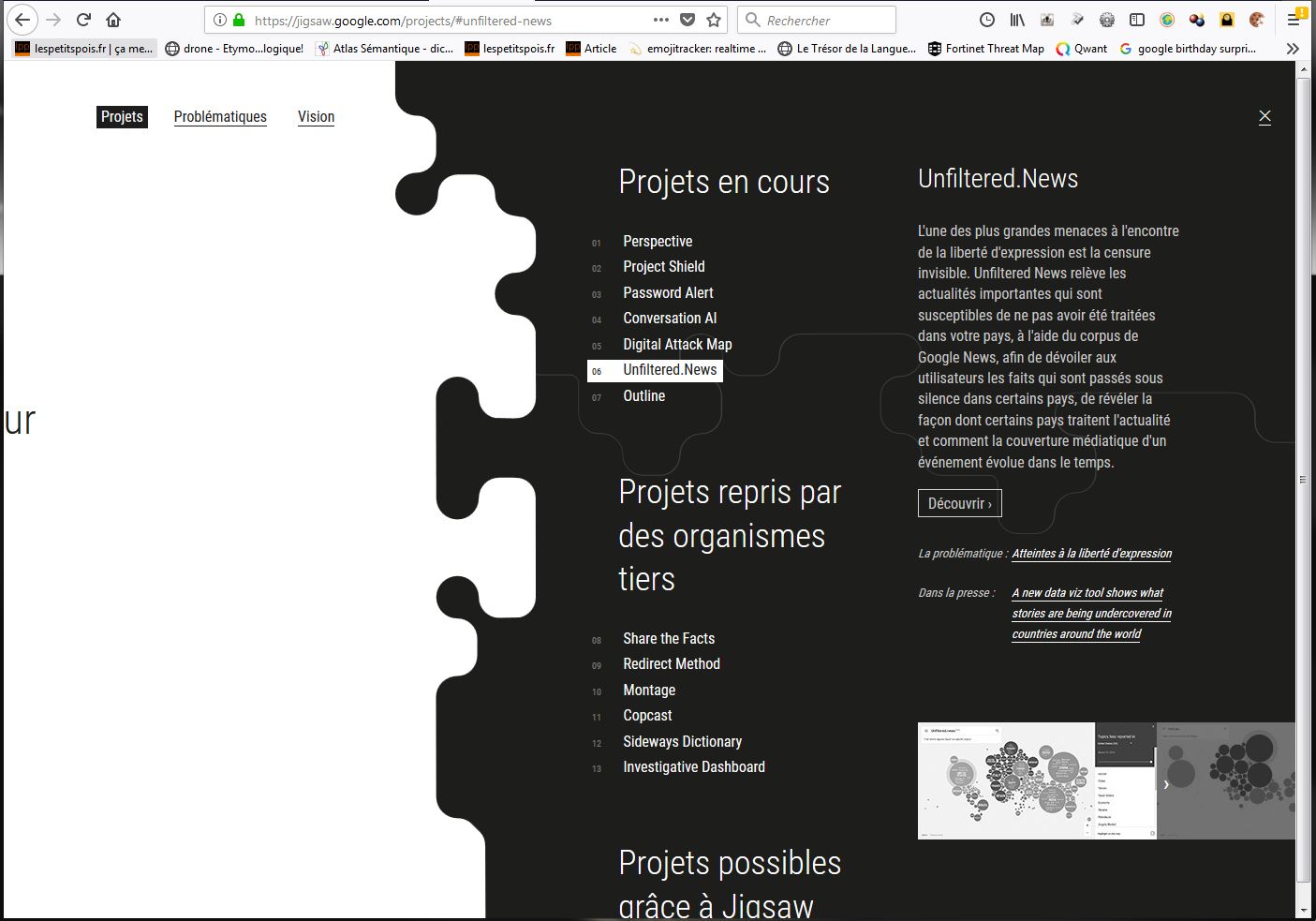The width and height of the screenshot is (1316, 921).
Task: Select the Conversation AI project
Action: click(x=670, y=319)
